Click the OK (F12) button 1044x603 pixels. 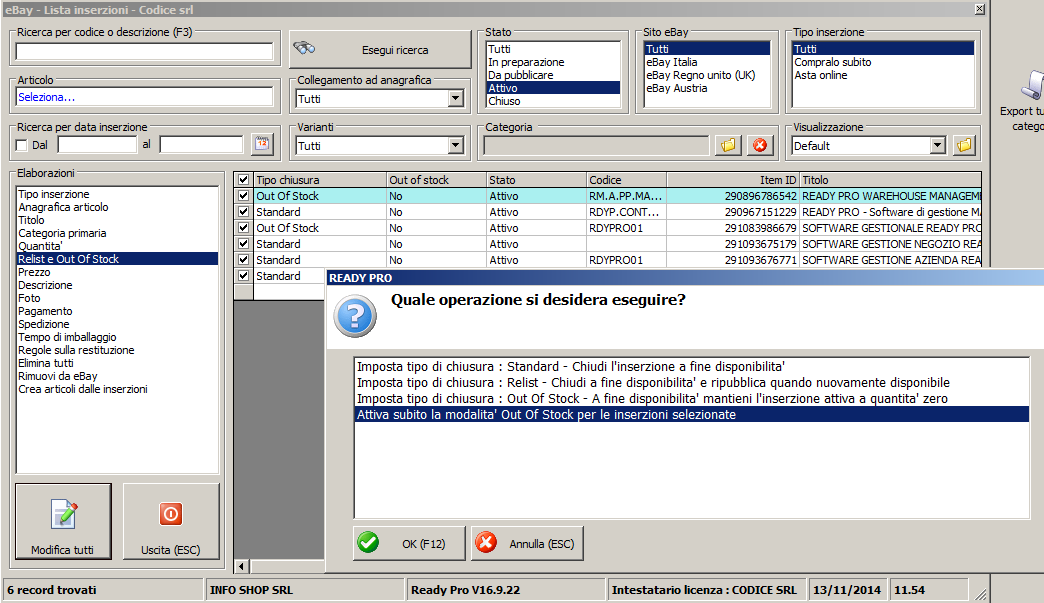[409, 543]
